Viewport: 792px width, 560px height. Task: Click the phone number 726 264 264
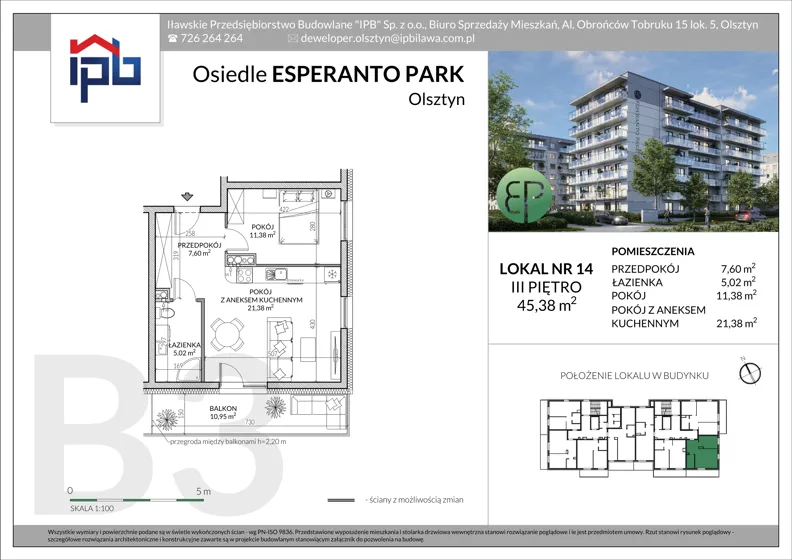212,38
